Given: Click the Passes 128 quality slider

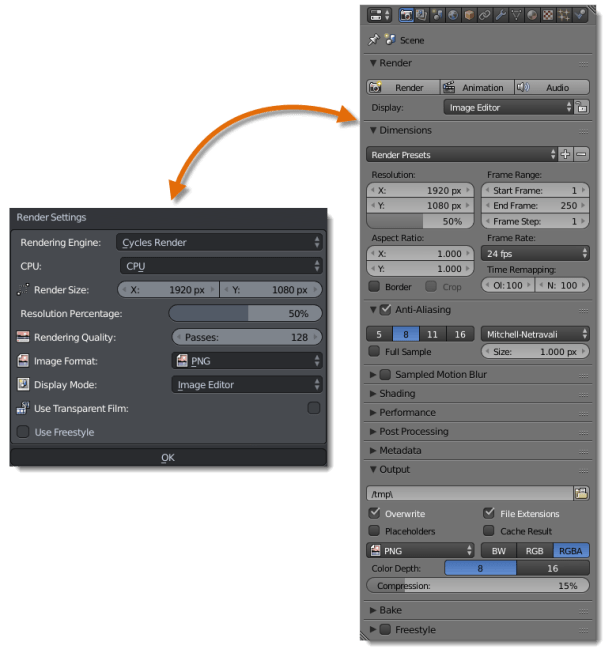Looking at the screenshot, I should (x=247, y=337).
